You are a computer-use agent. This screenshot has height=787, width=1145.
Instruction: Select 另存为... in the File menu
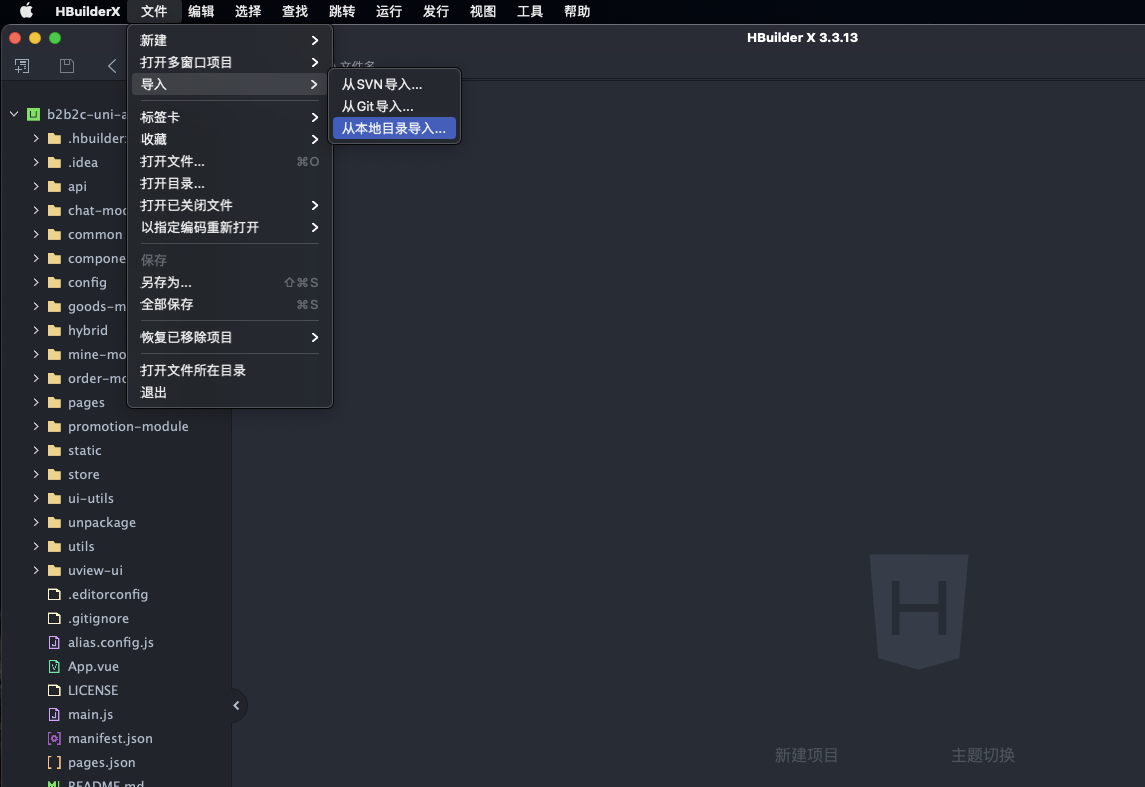pyautogui.click(x=230, y=283)
